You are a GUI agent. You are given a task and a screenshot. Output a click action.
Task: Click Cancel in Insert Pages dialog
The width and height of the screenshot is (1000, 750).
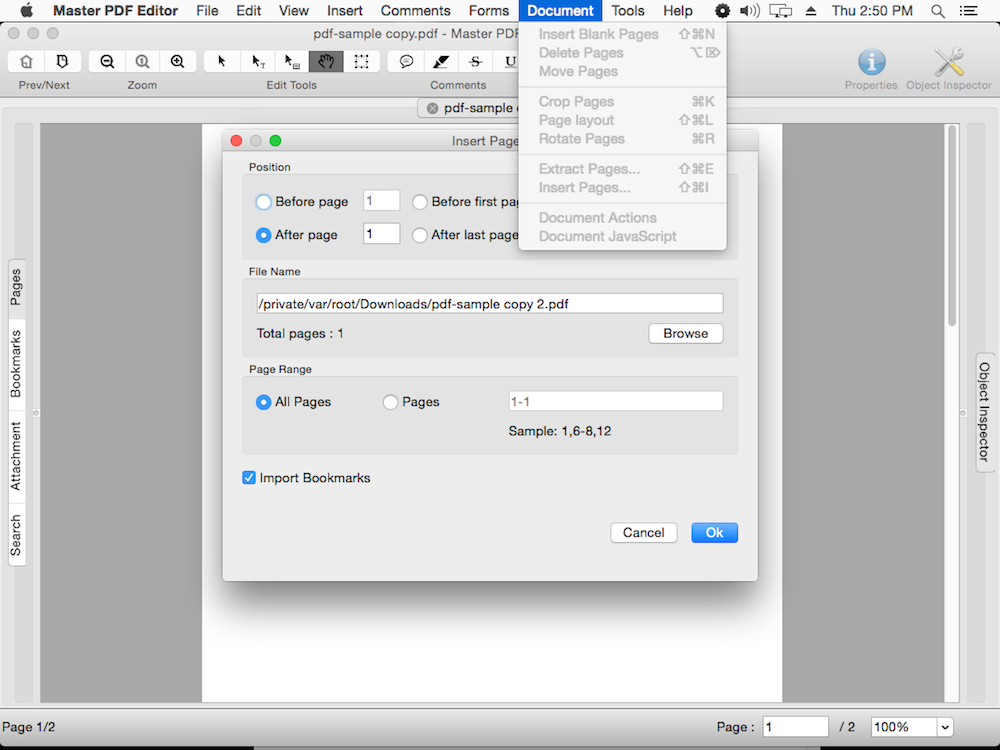pos(643,533)
